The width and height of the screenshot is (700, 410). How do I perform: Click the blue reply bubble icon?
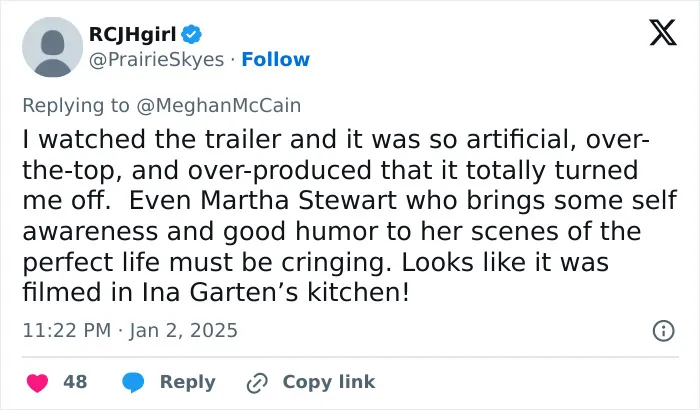(133, 383)
